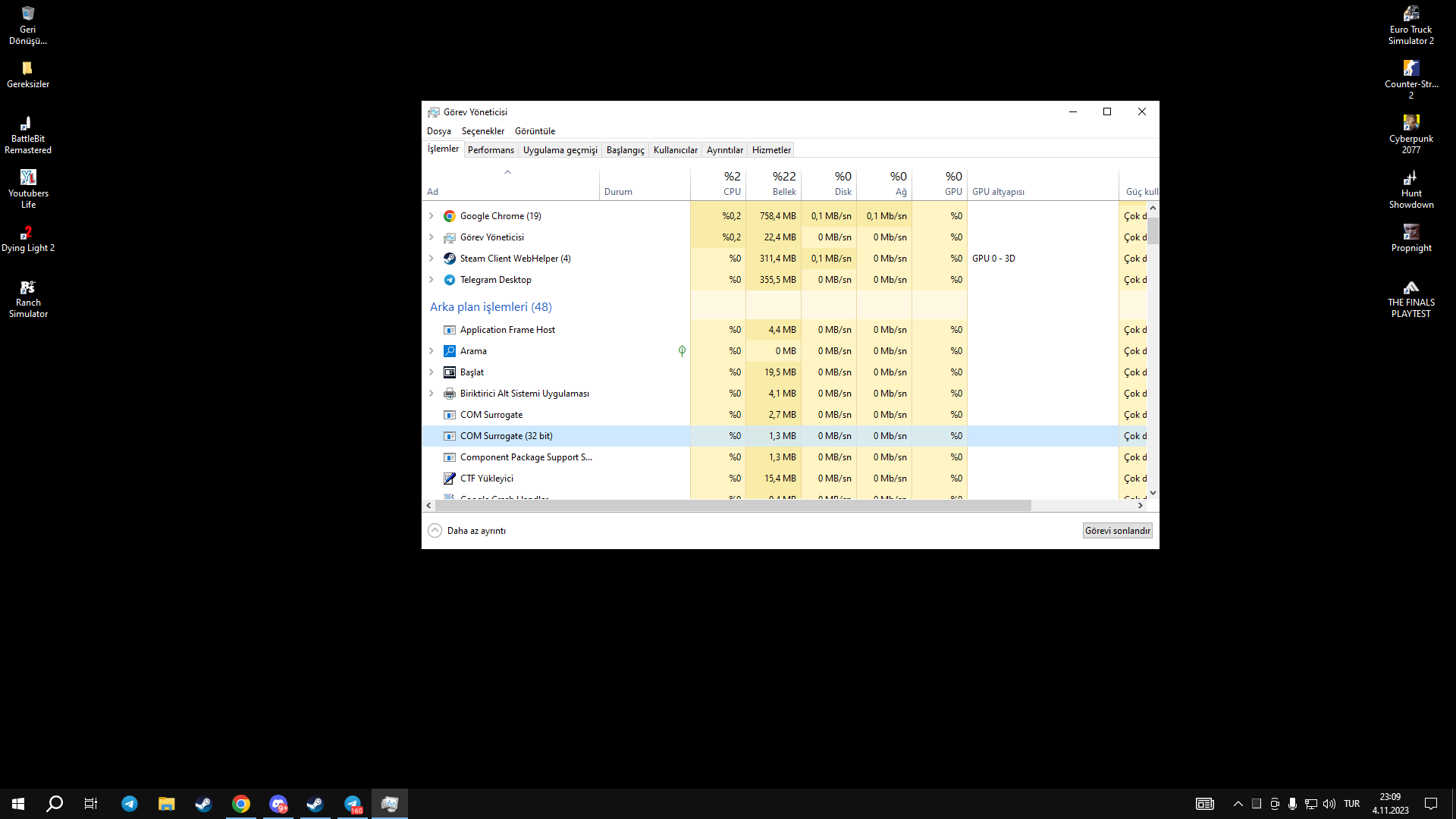Expand the Google Chrome (19) process group

click(431, 216)
